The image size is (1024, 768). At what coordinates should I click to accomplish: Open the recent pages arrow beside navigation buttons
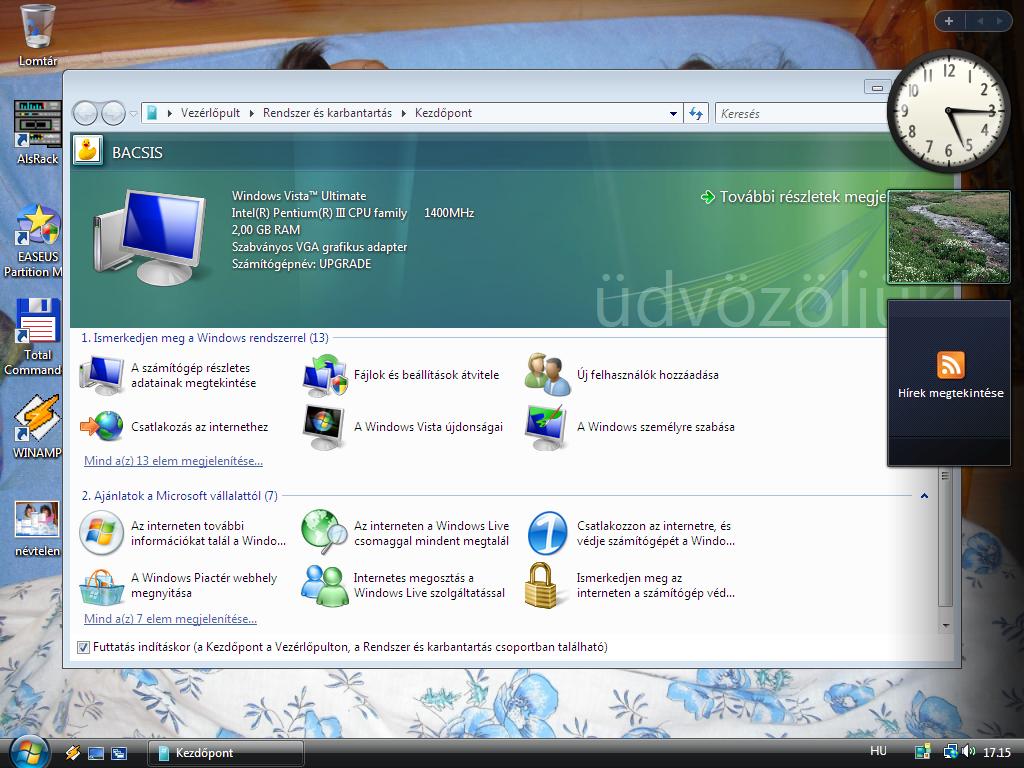click(x=133, y=114)
